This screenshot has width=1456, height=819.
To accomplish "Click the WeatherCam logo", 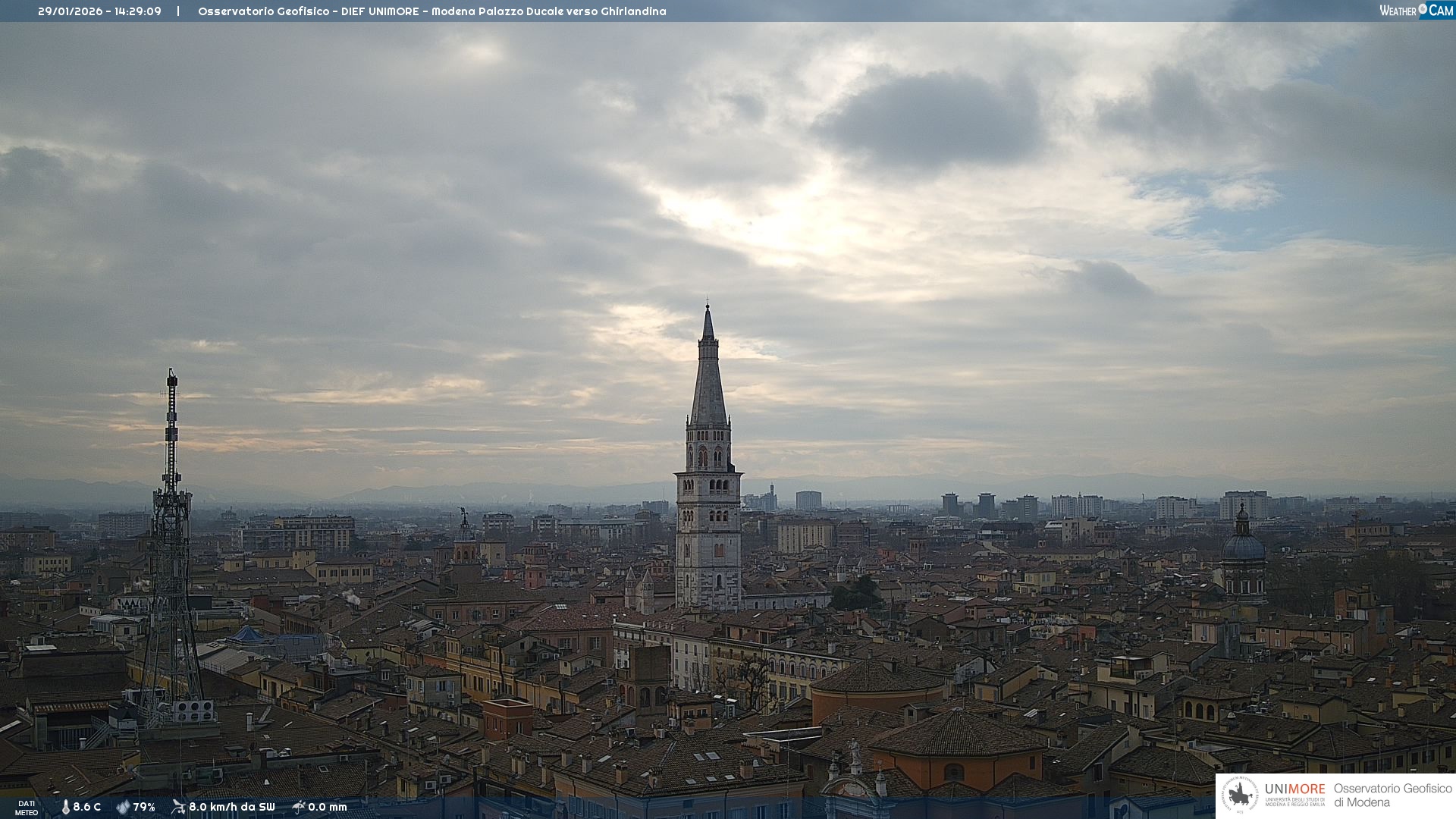I will [x=1416, y=11].
